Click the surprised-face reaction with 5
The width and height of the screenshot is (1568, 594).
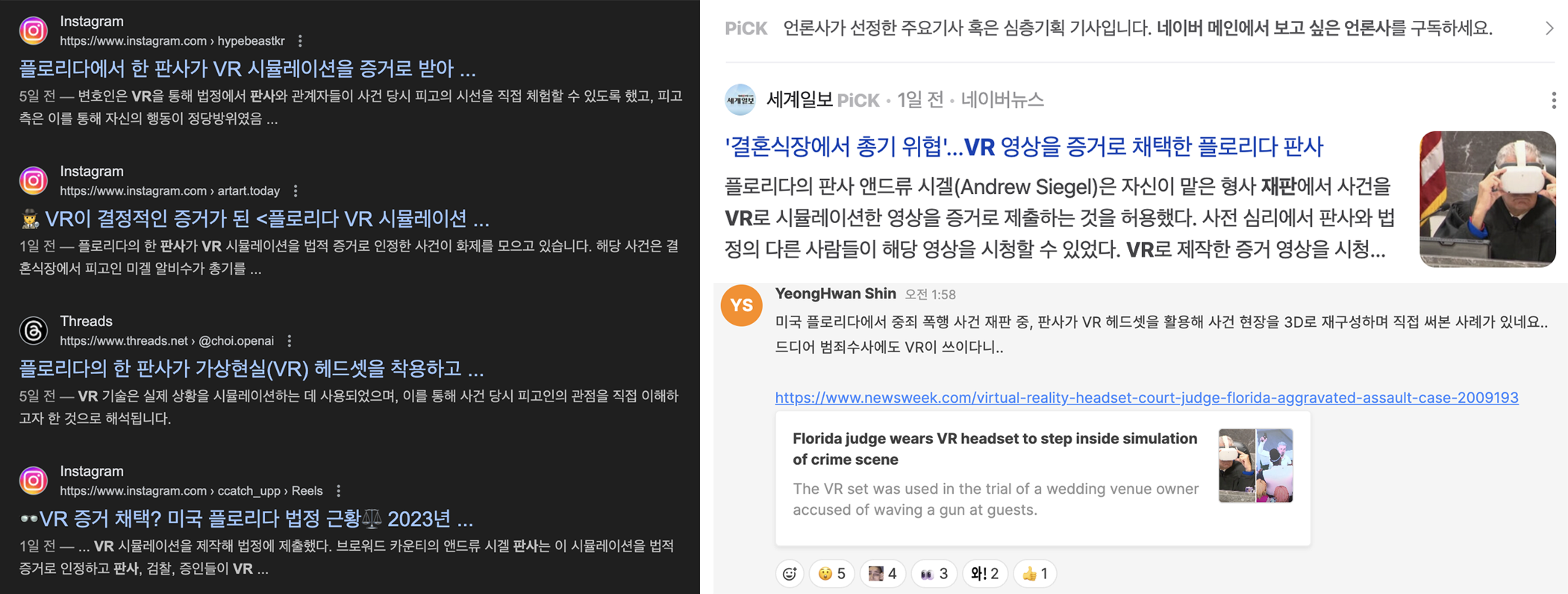tap(831, 573)
